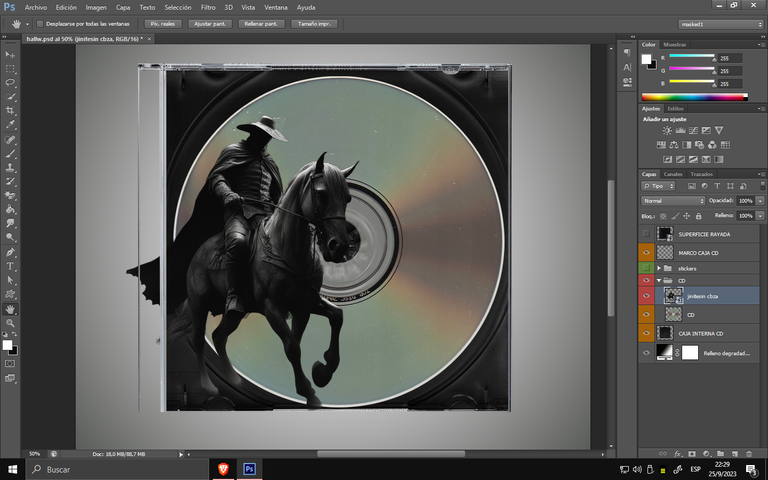The image size is (768, 480).
Task: Delete layer using trash icon
Action: [748, 454]
